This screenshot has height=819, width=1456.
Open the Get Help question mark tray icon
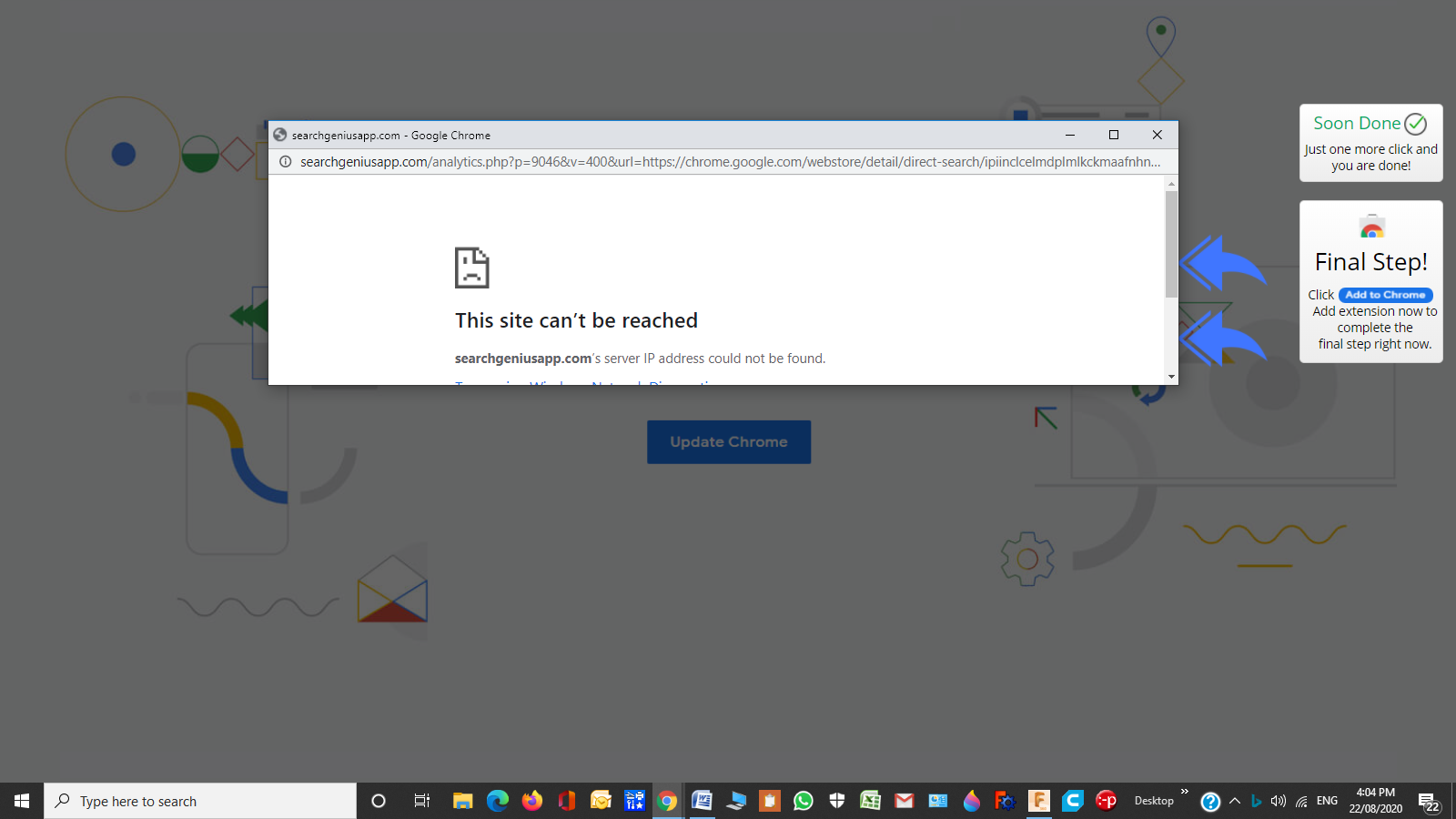click(1210, 802)
